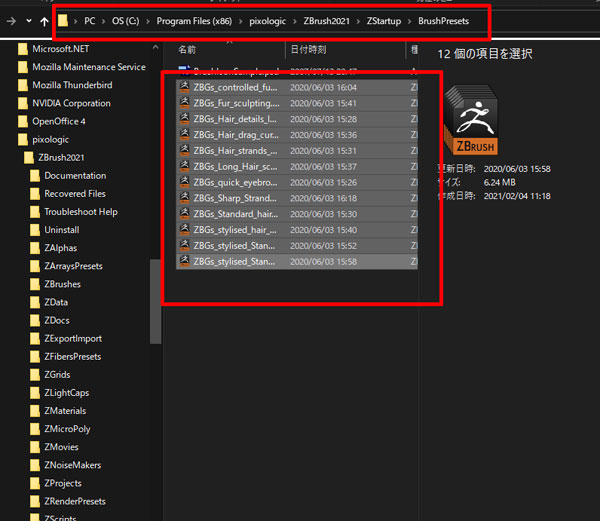Image resolution: width=600 pixels, height=521 pixels.
Task: Select ZBGs_Hair_details_l... file
Action: [x=297, y=119]
